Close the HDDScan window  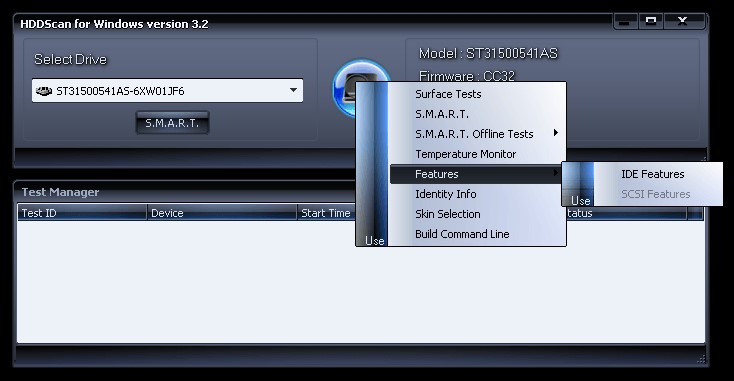pyautogui.click(x=683, y=21)
